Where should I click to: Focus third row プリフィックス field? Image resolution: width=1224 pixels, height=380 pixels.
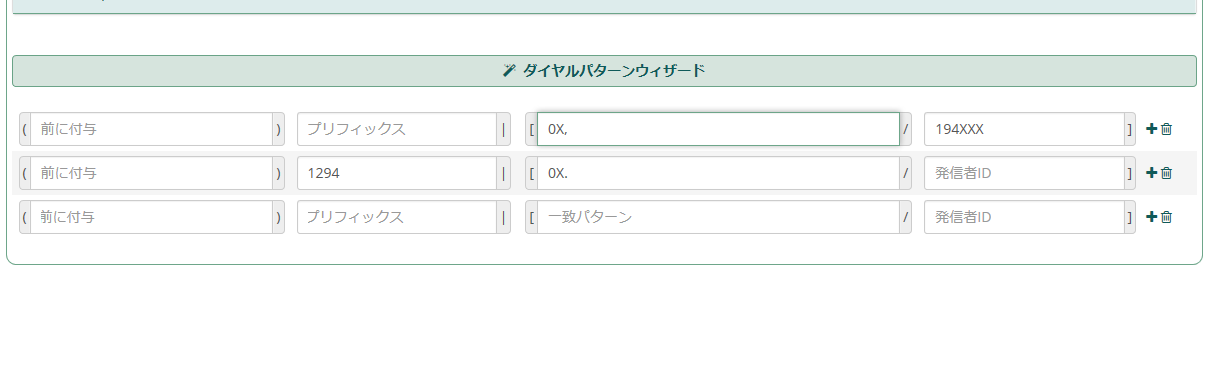(x=396, y=217)
